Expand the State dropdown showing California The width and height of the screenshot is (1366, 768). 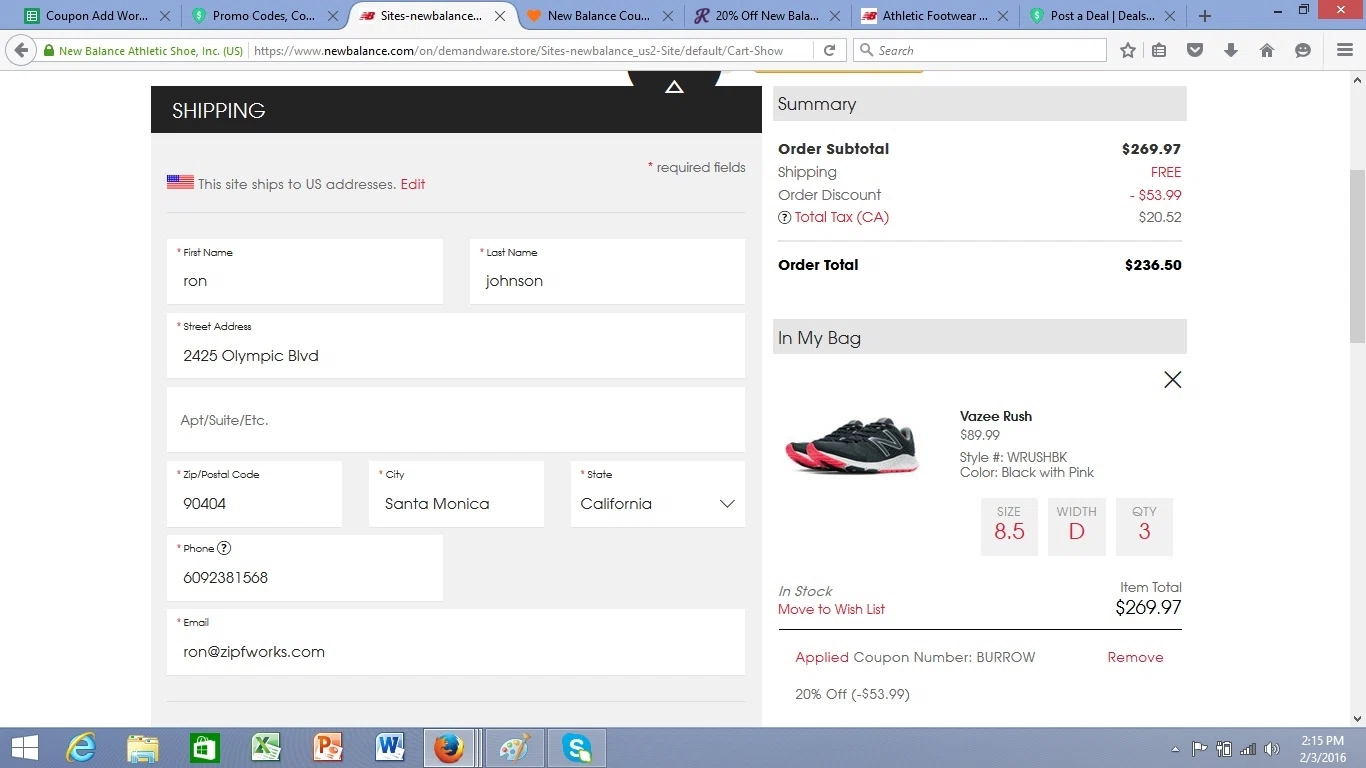click(x=658, y=494)
